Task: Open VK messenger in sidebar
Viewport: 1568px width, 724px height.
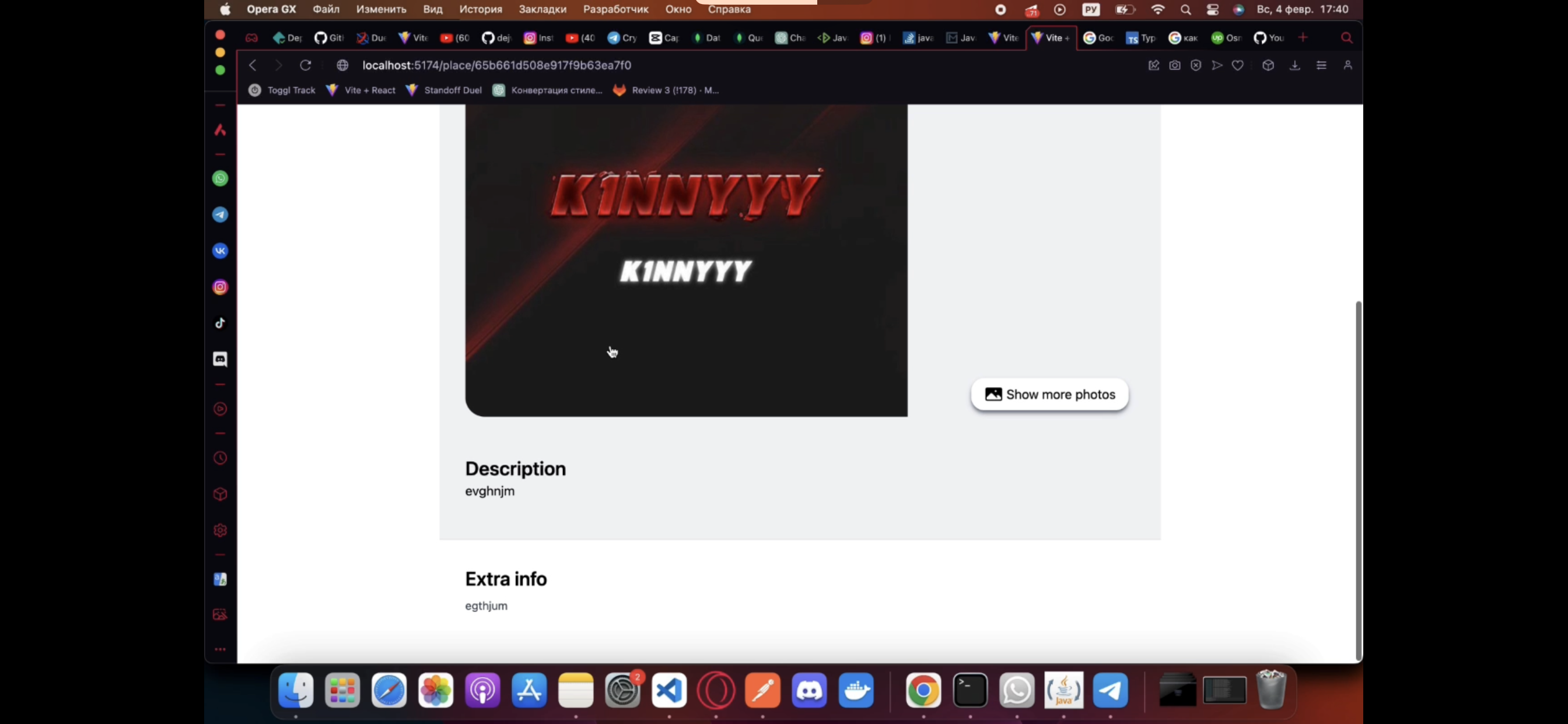Action: (220, 251)
